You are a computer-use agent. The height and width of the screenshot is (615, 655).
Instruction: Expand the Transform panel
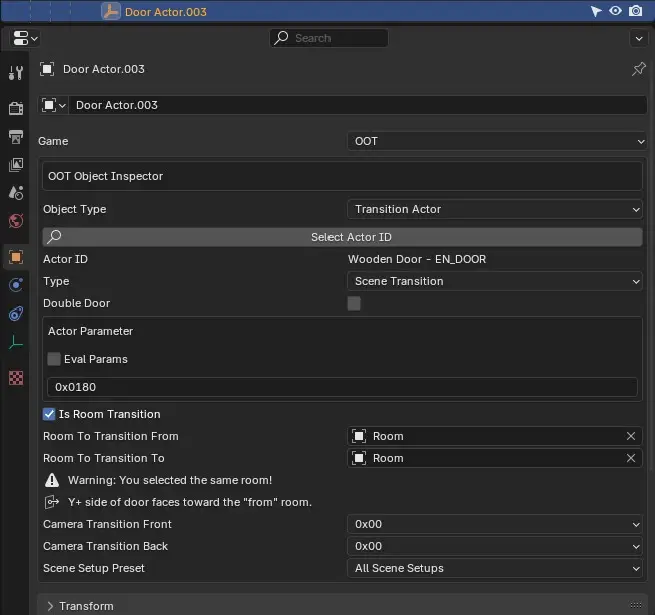[50, 606]
